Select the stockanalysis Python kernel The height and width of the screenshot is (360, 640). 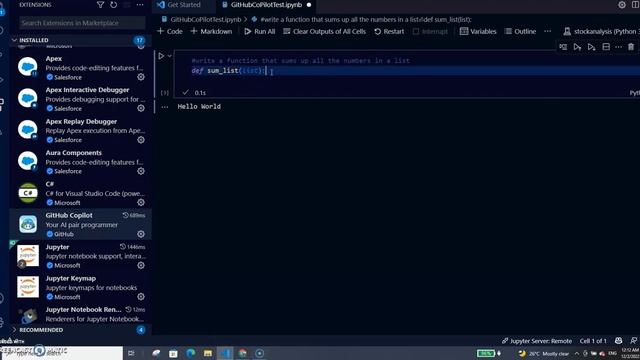point(601,31)
